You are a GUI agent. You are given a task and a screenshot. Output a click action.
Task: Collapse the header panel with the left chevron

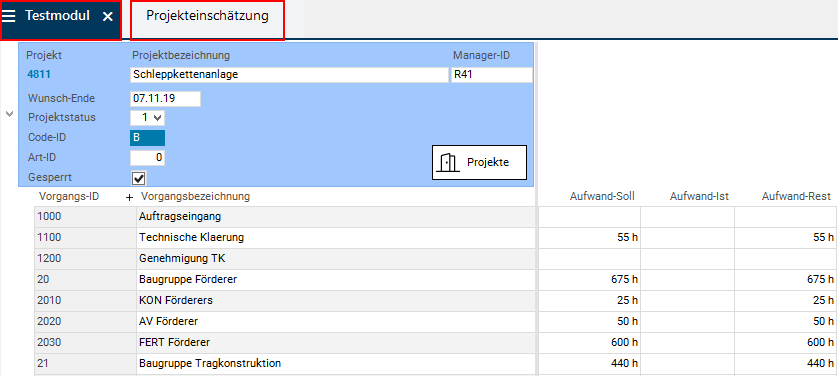click(9, 114)
